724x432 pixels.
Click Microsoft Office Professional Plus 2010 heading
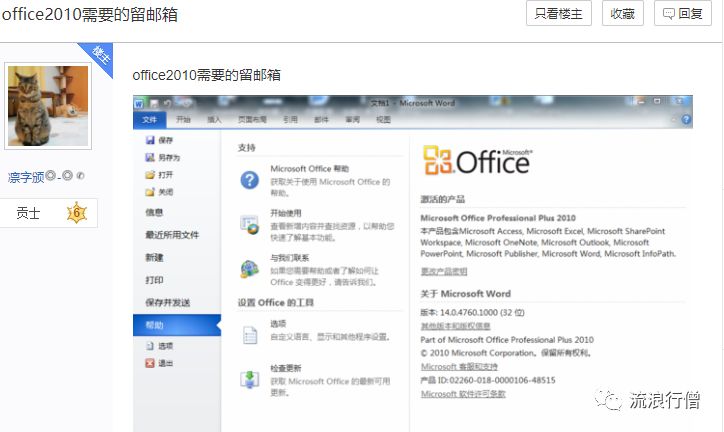(498, 218)
